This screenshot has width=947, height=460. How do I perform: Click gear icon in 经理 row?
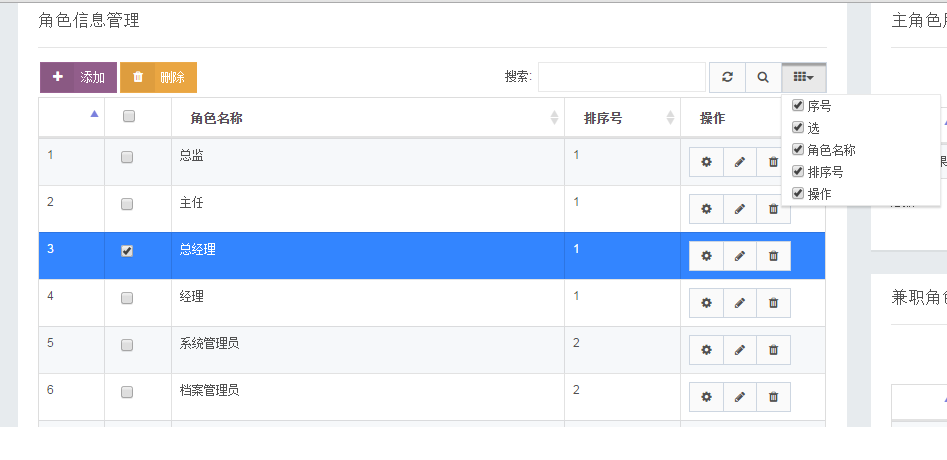tap(706, 303)
